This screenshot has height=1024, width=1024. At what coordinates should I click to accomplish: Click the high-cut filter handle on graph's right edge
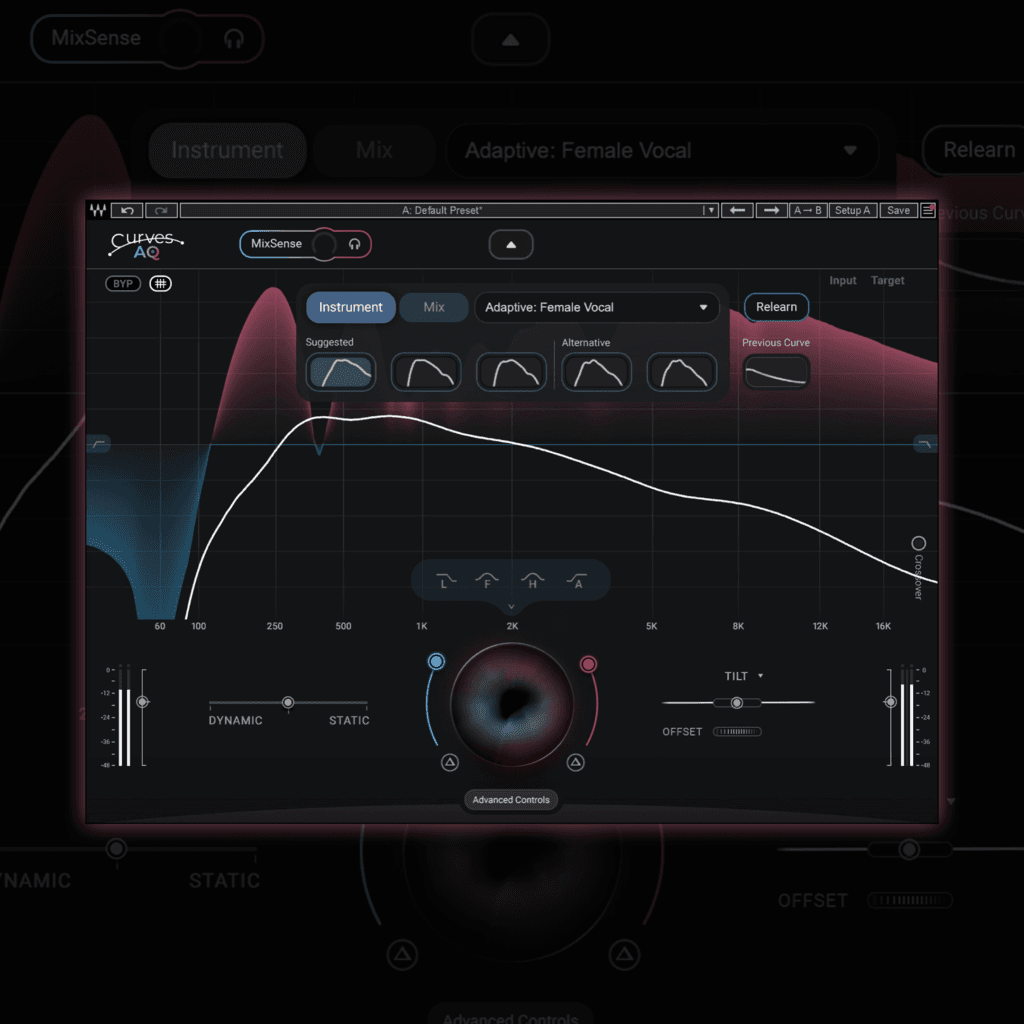925,444
